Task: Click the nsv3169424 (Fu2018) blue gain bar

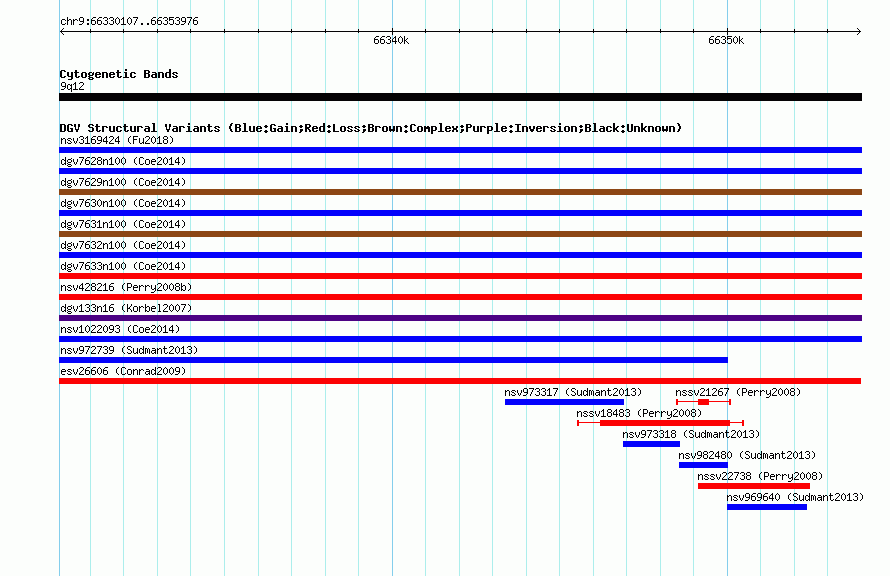Action: tap(460, 150)
